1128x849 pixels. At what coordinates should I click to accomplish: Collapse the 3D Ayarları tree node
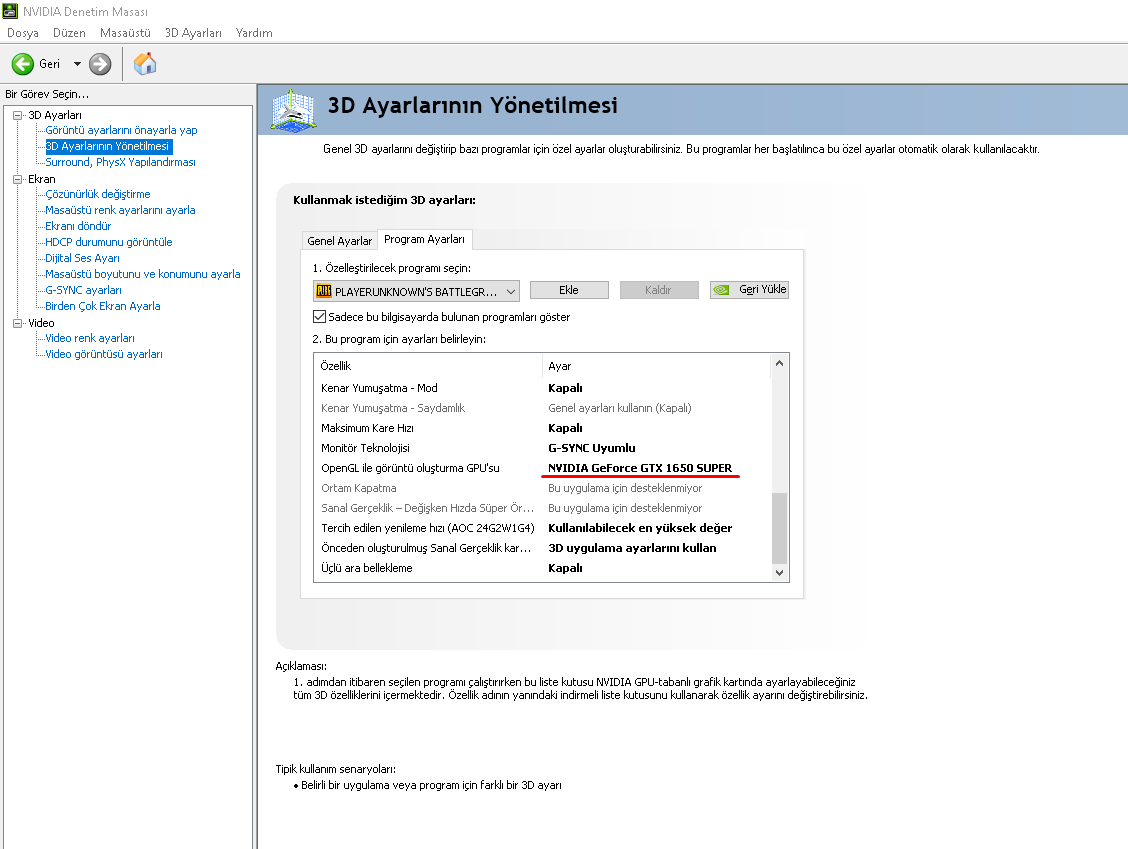click(17, 115)
